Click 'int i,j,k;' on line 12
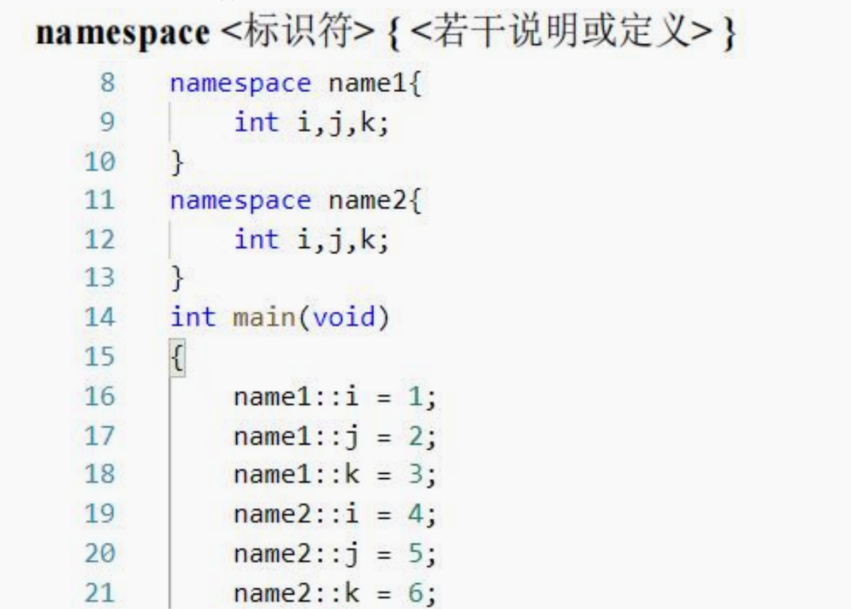 click(x=312, y=240)
